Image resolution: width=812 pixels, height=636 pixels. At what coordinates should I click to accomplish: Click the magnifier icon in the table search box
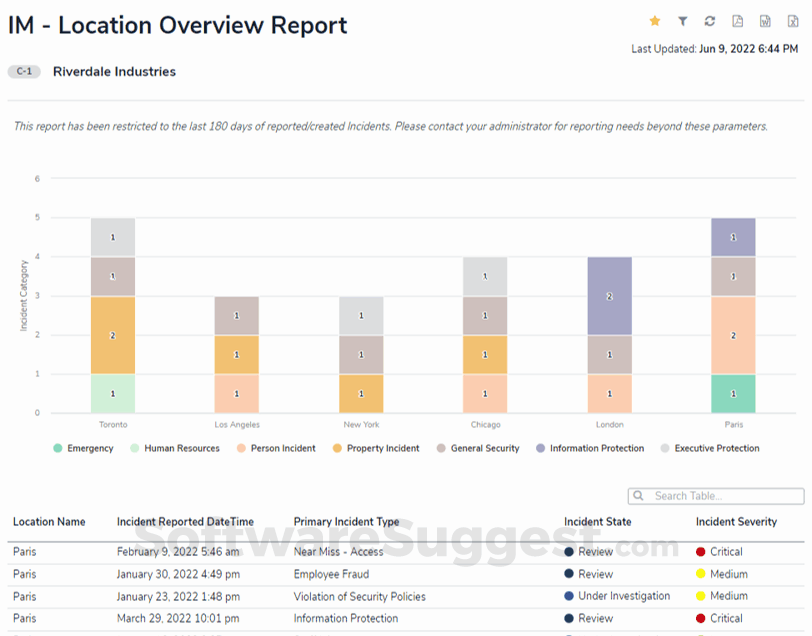[x=638, y=496]
